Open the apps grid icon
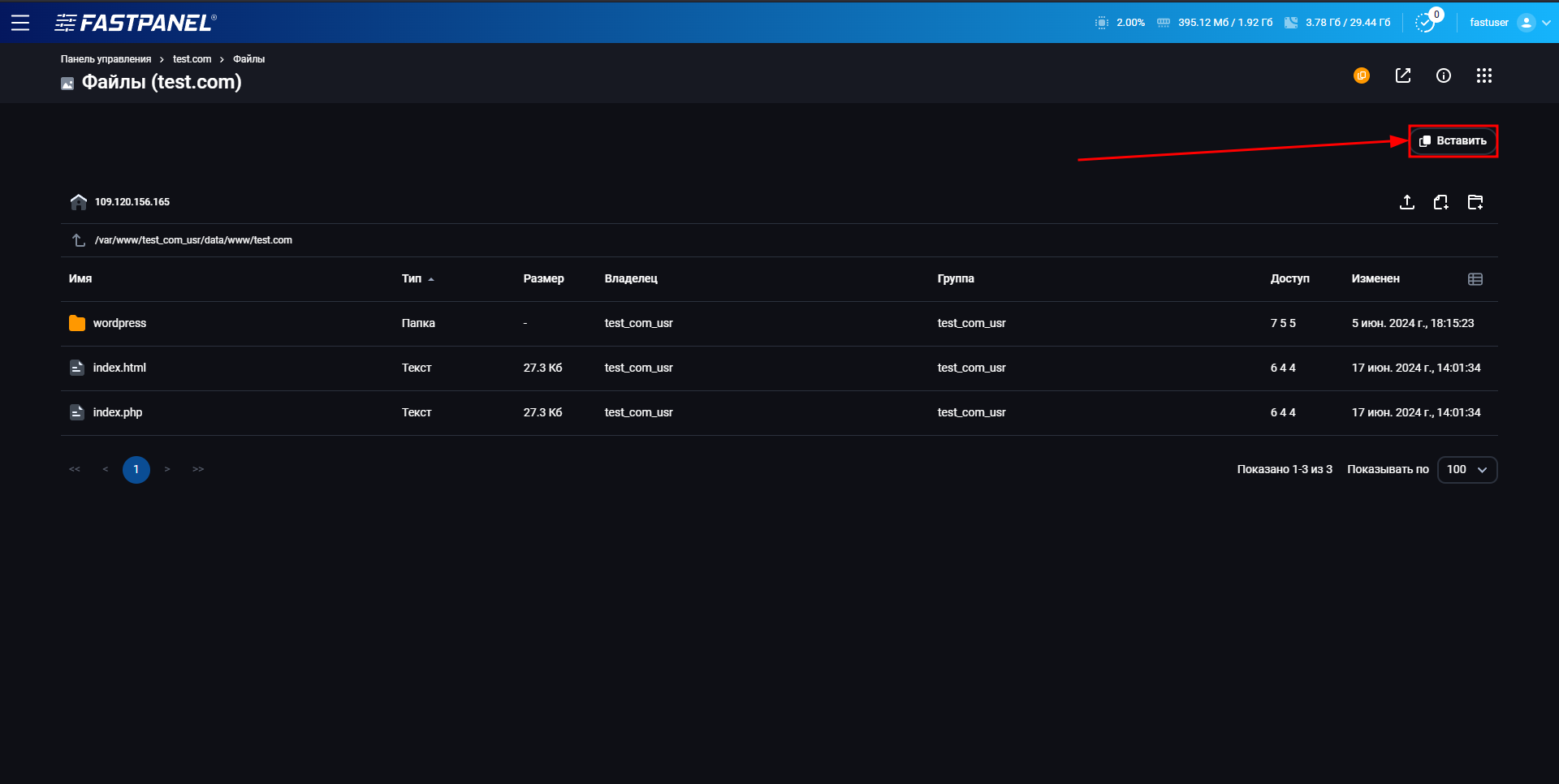The image size is (1559, 784). 1484,75
